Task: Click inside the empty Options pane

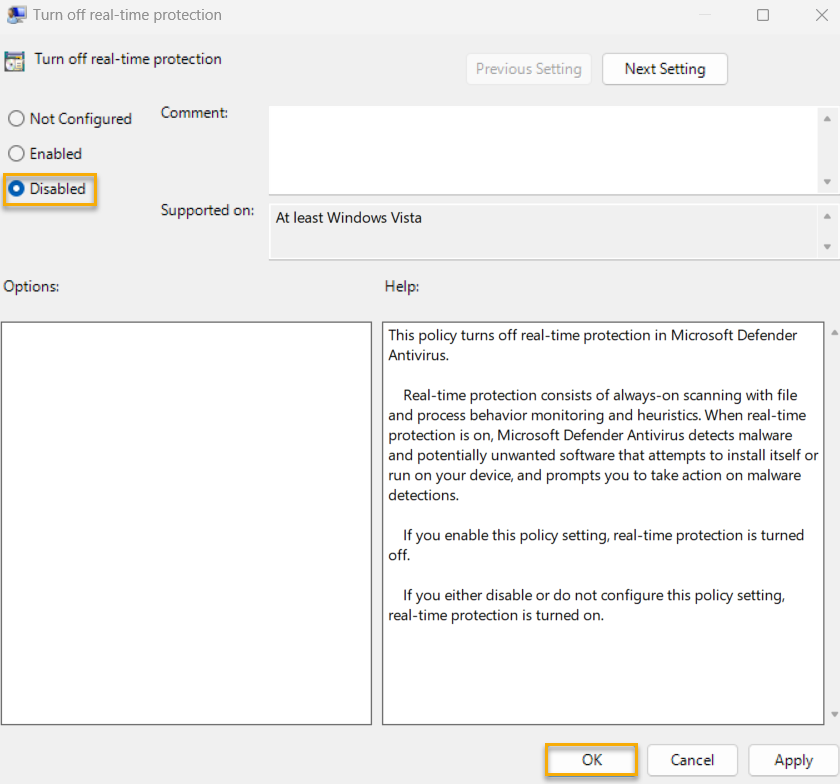Action: coord(186,522)
